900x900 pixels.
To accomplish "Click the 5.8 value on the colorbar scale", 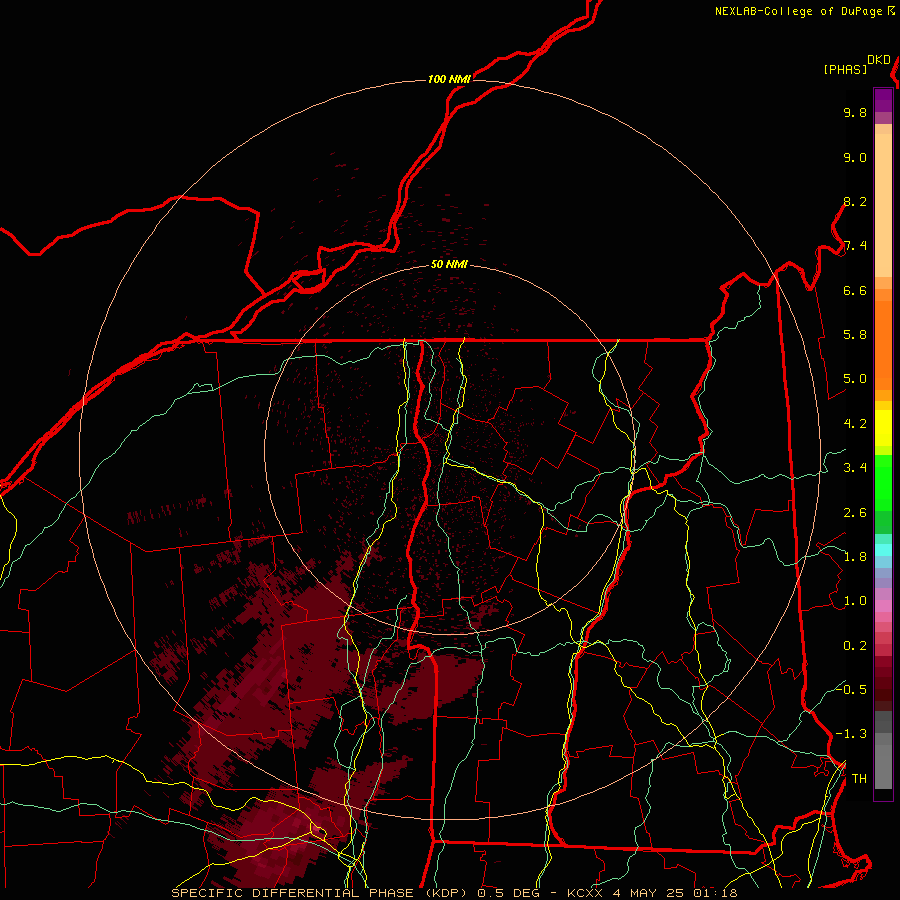I will click(x=855, y=335).
